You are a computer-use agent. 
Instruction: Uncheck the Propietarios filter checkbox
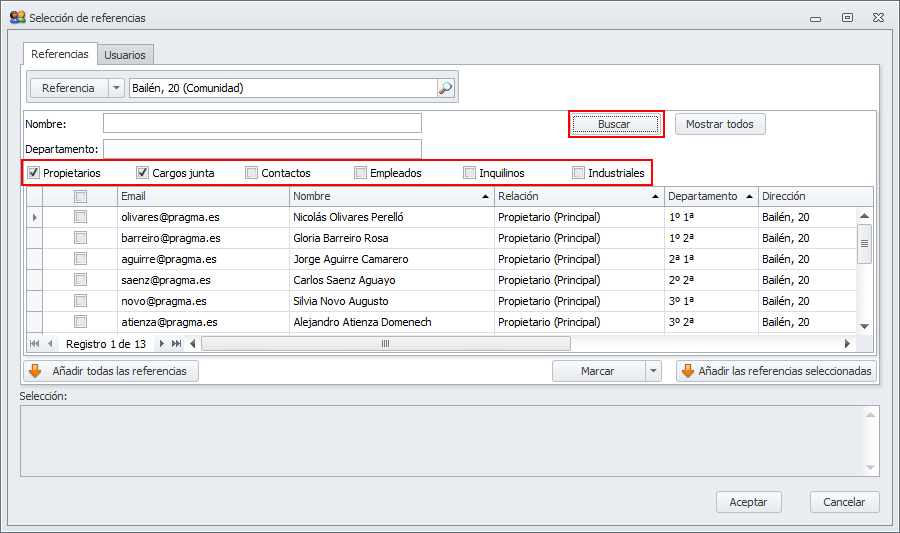coord(34,173)
